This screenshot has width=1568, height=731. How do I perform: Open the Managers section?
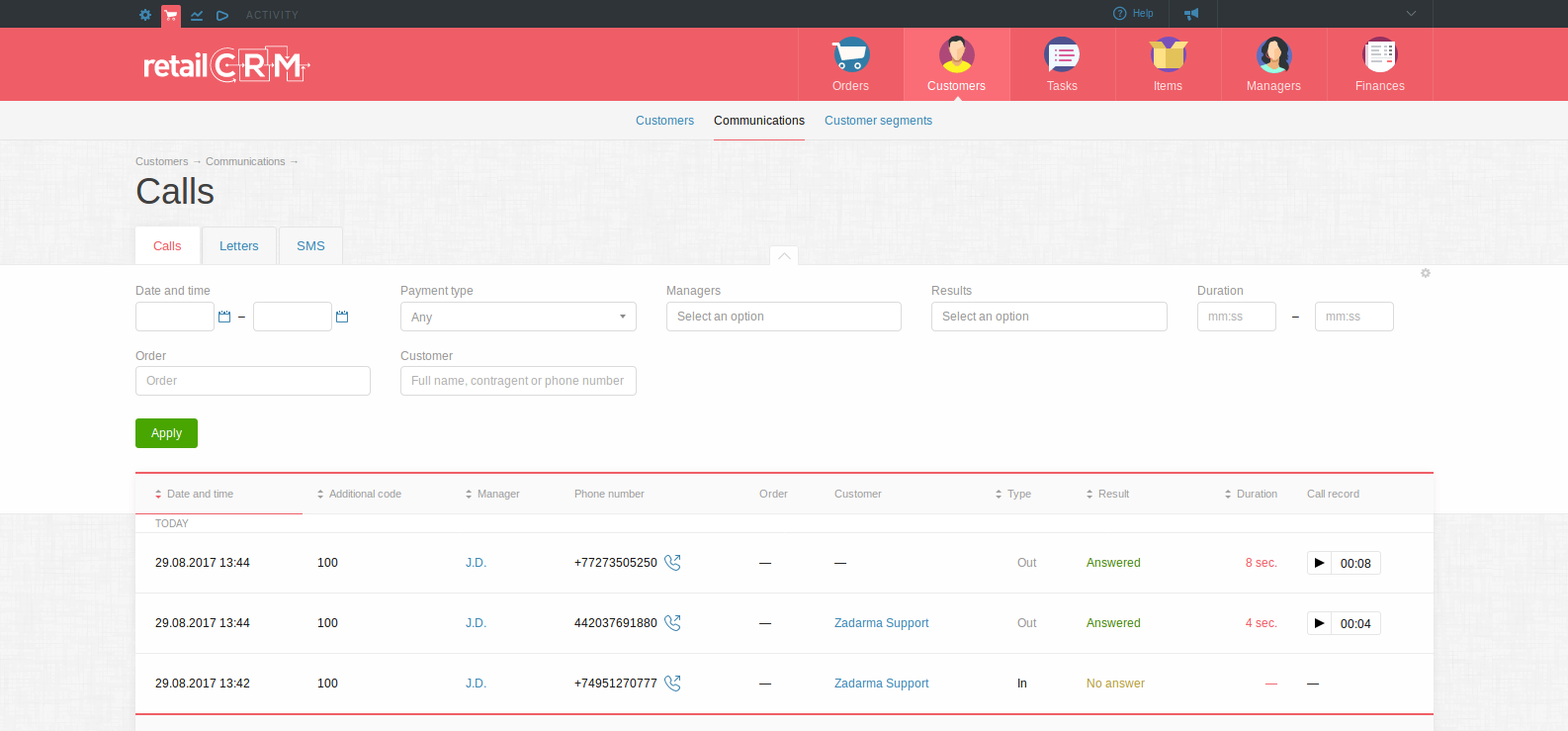(1273, 64)
